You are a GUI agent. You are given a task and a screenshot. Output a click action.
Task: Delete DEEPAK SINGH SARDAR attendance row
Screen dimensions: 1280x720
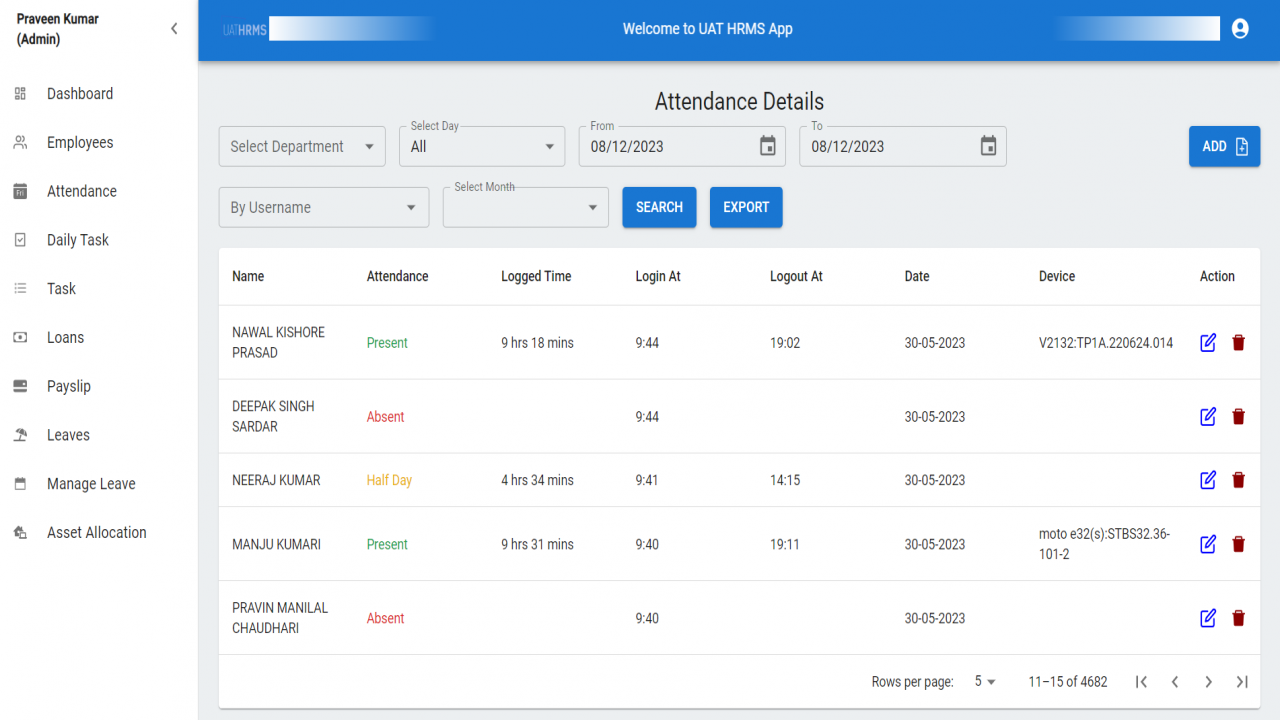(x=1239, y=417)
